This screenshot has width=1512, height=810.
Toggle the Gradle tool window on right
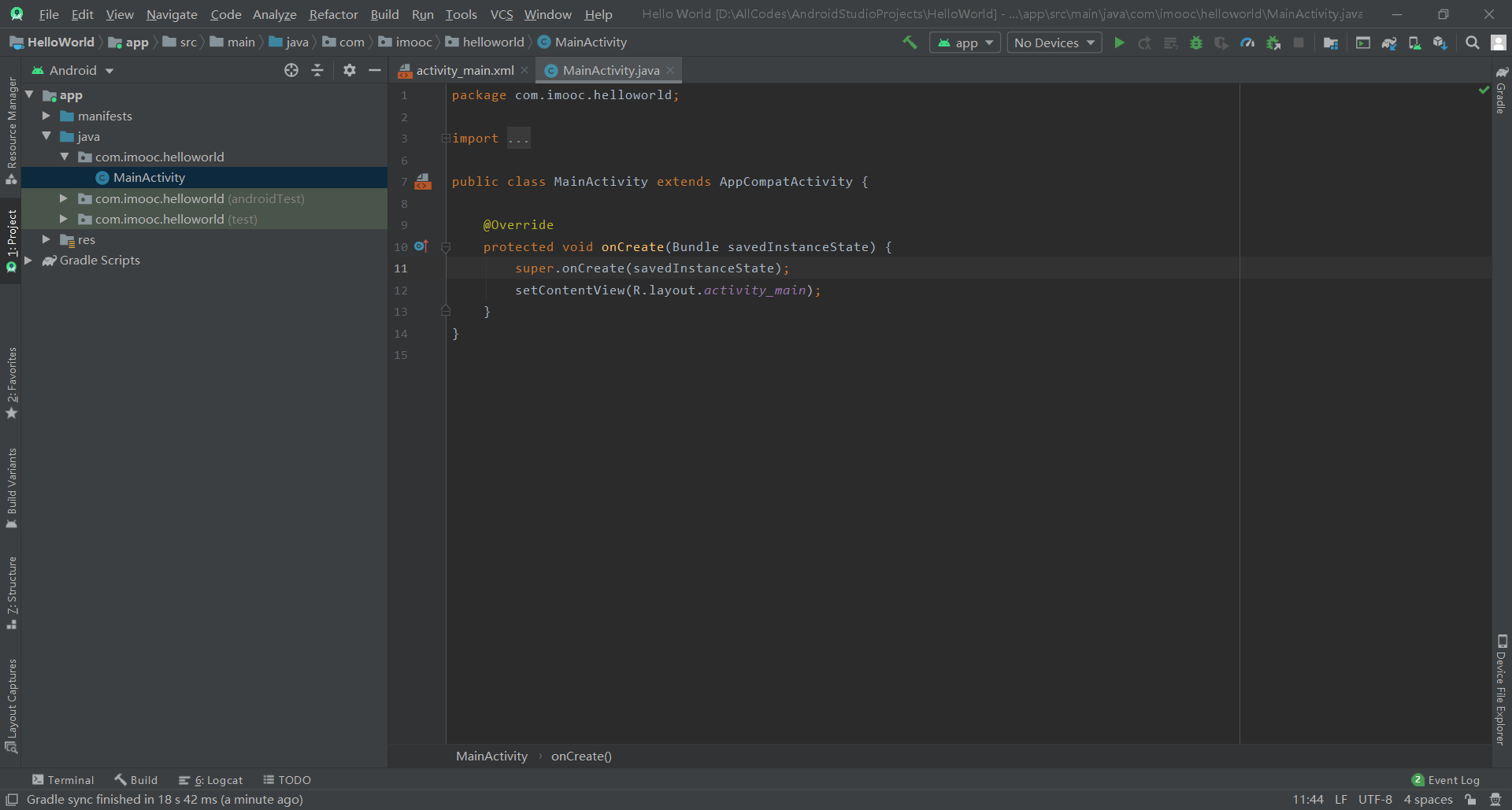(1501, 89)
